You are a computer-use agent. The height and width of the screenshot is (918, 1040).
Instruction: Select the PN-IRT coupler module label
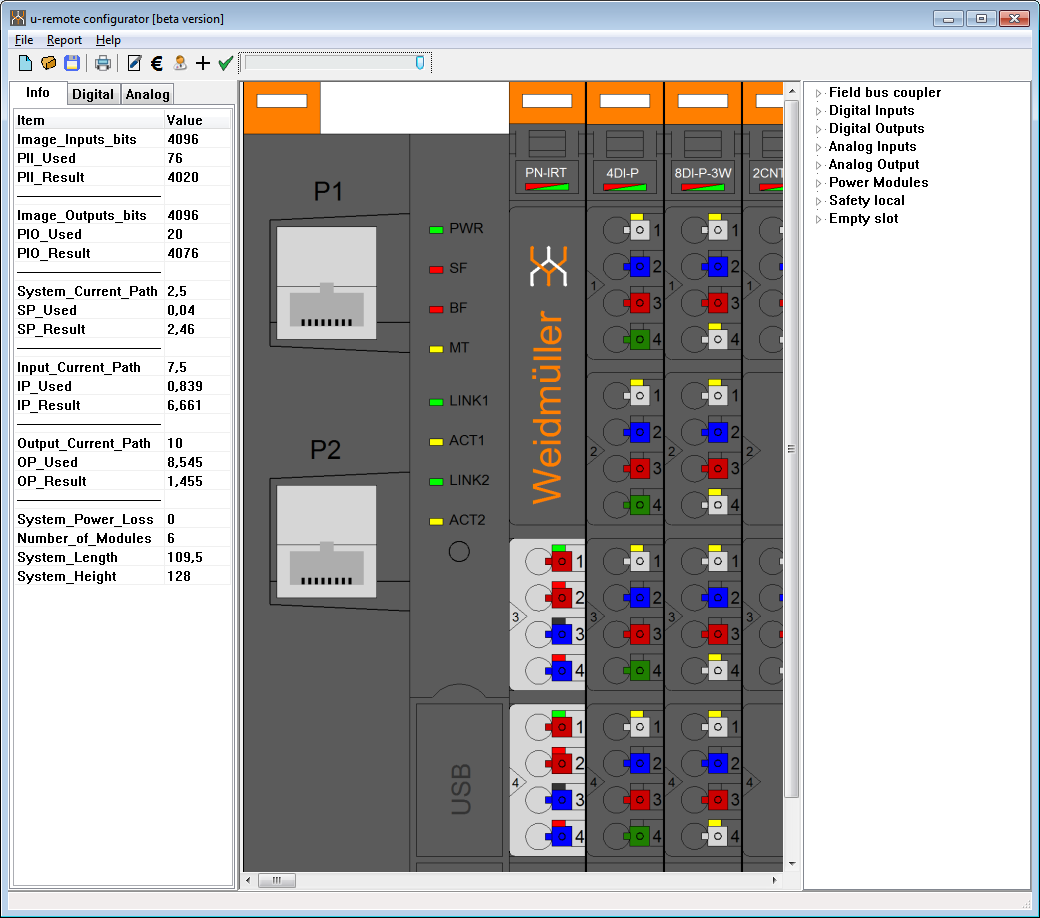(546, 172)
